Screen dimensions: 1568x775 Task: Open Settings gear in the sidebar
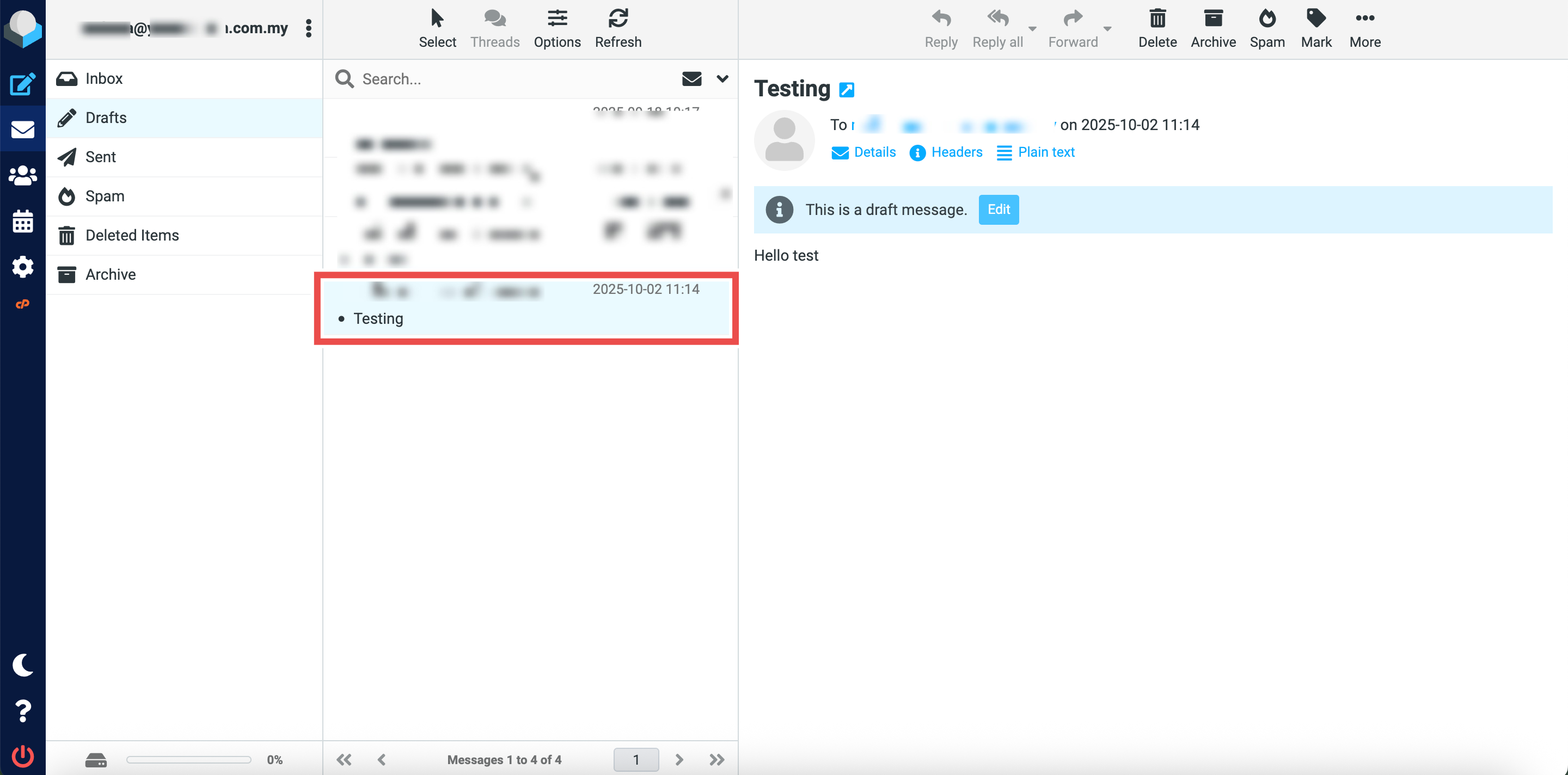point(22,267)
